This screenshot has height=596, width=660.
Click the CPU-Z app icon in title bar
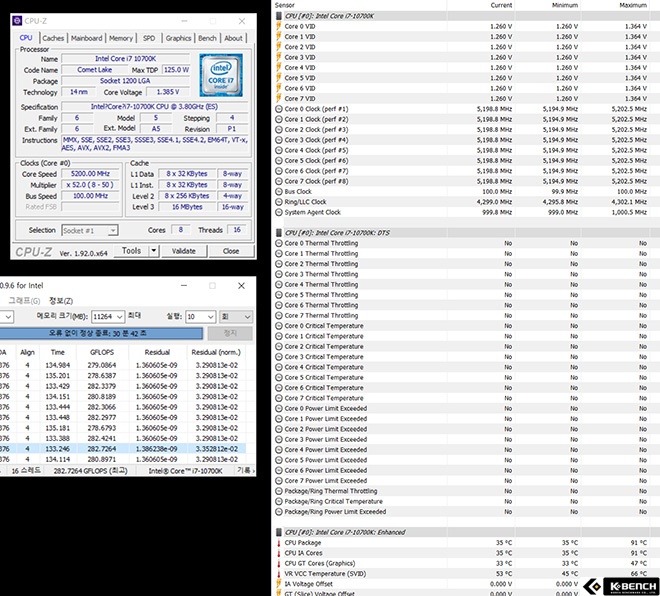(17, 21)
